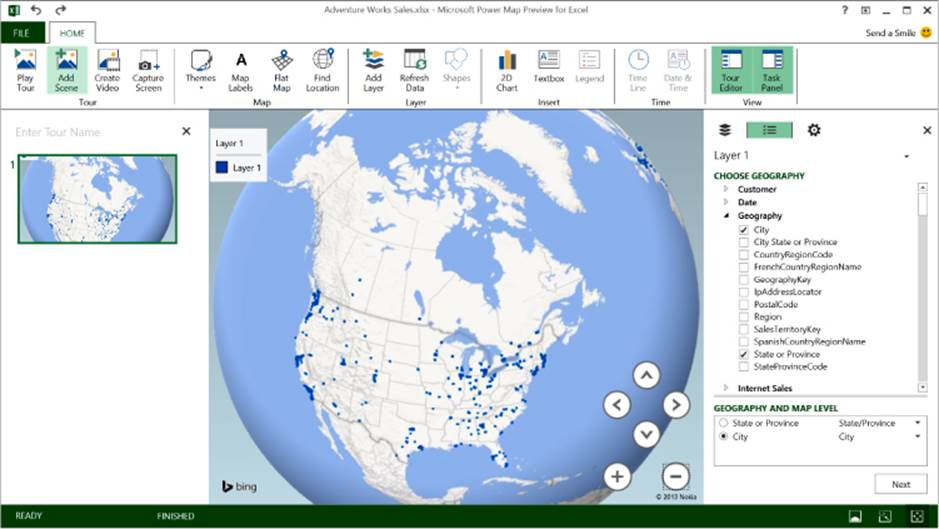
Task: Check City State or Province field
Action: (x=744, y=243)
